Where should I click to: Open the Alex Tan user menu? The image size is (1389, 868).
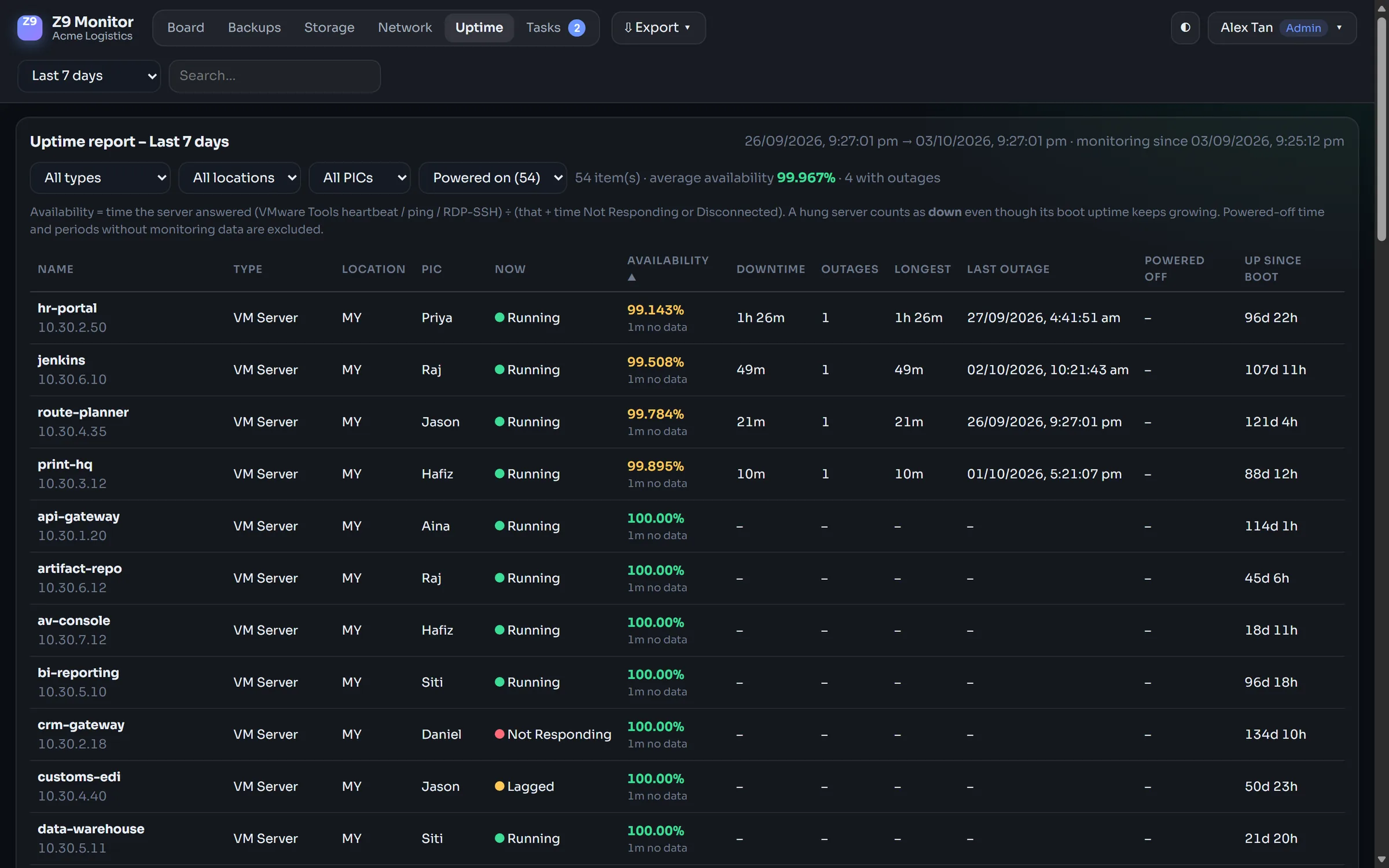1282,28
